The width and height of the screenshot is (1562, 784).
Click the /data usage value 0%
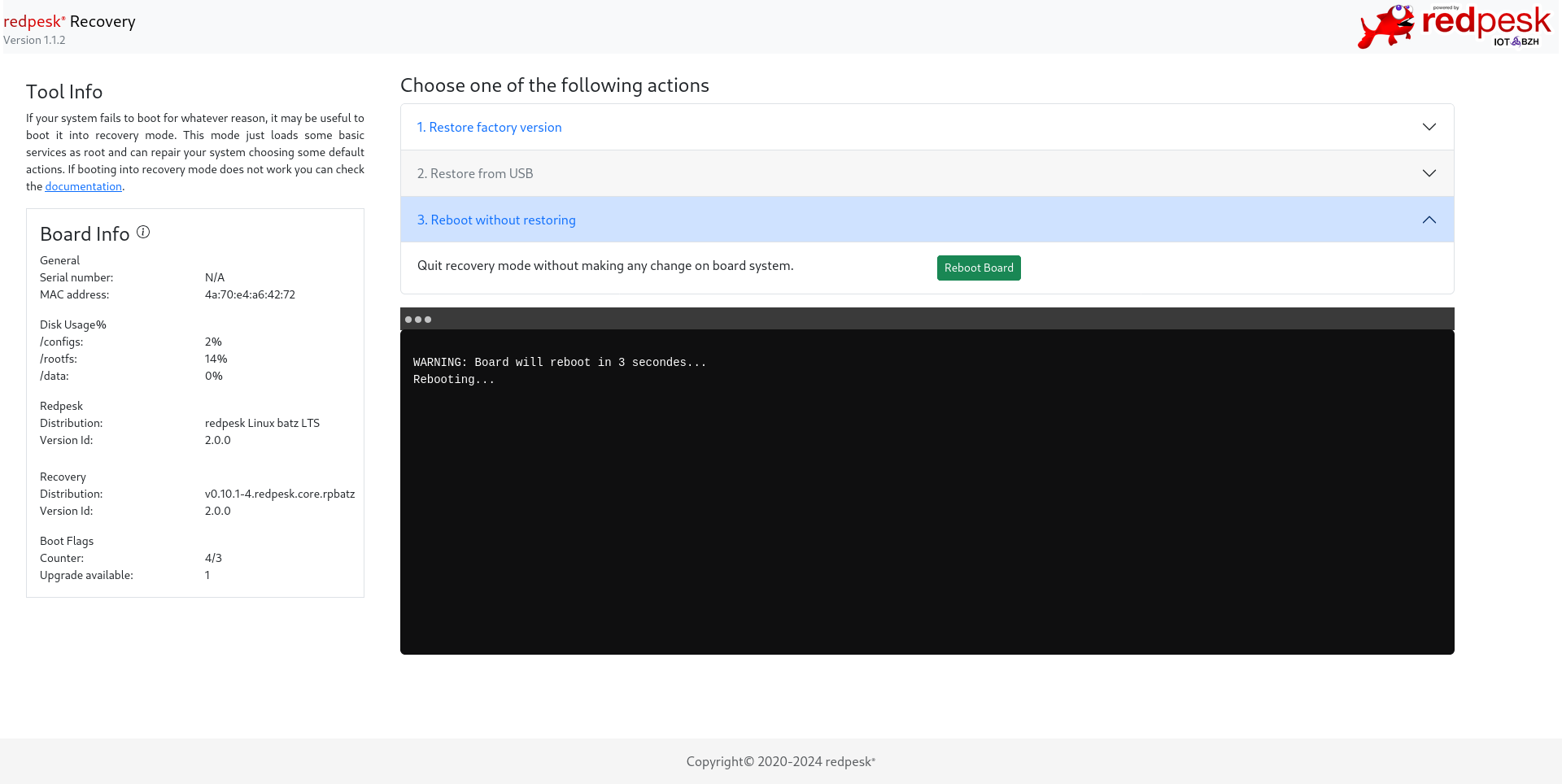pyautogui.click(x=213, y=376)
